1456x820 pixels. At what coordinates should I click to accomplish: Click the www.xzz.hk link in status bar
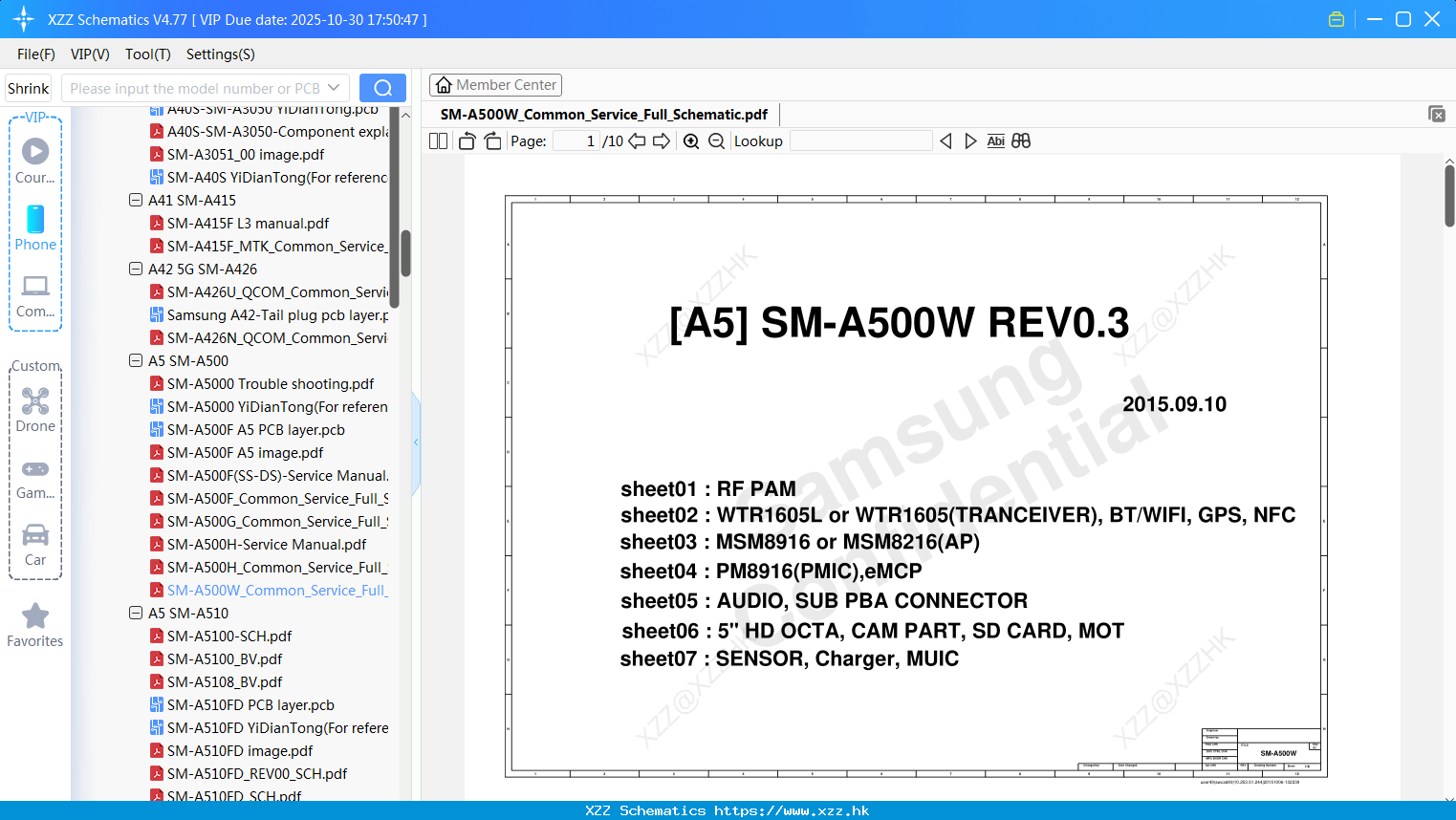point(792,810)
